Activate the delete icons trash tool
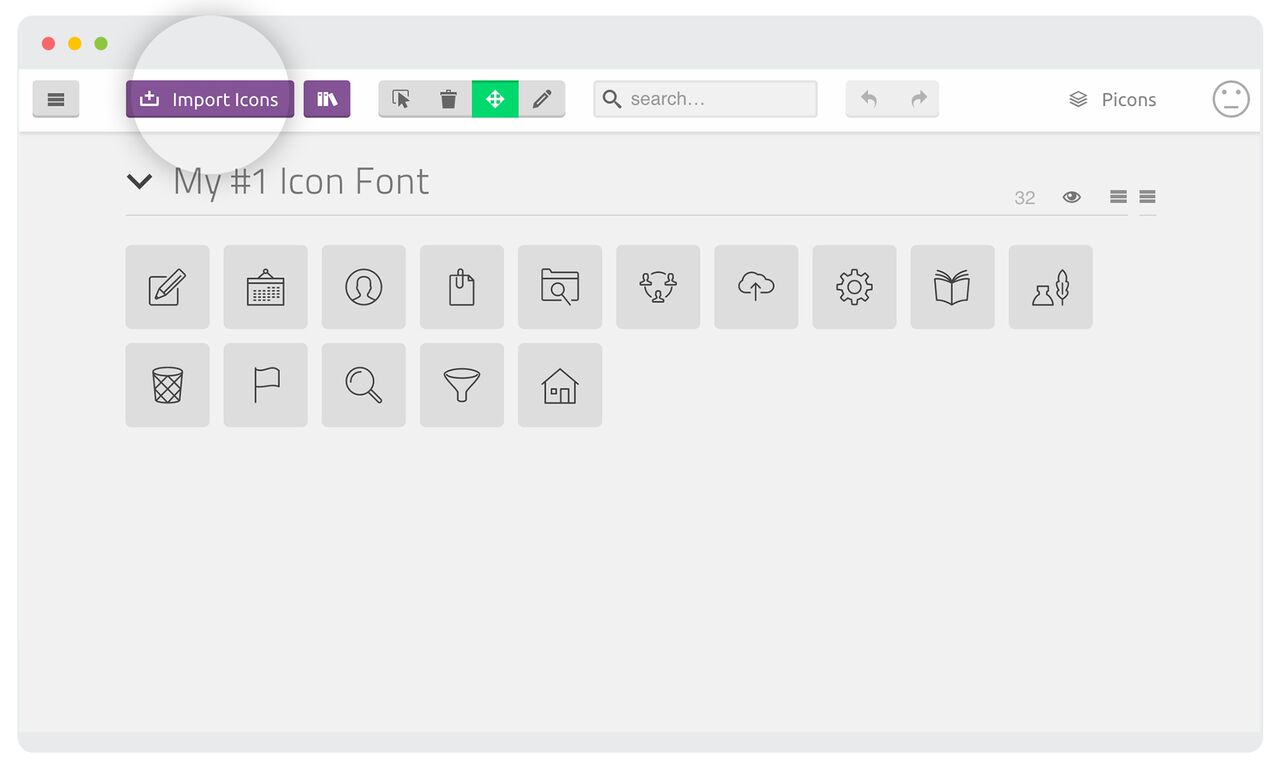This screenshot has height=774, width=1280. pyautogui.click(x=448, y=99)
